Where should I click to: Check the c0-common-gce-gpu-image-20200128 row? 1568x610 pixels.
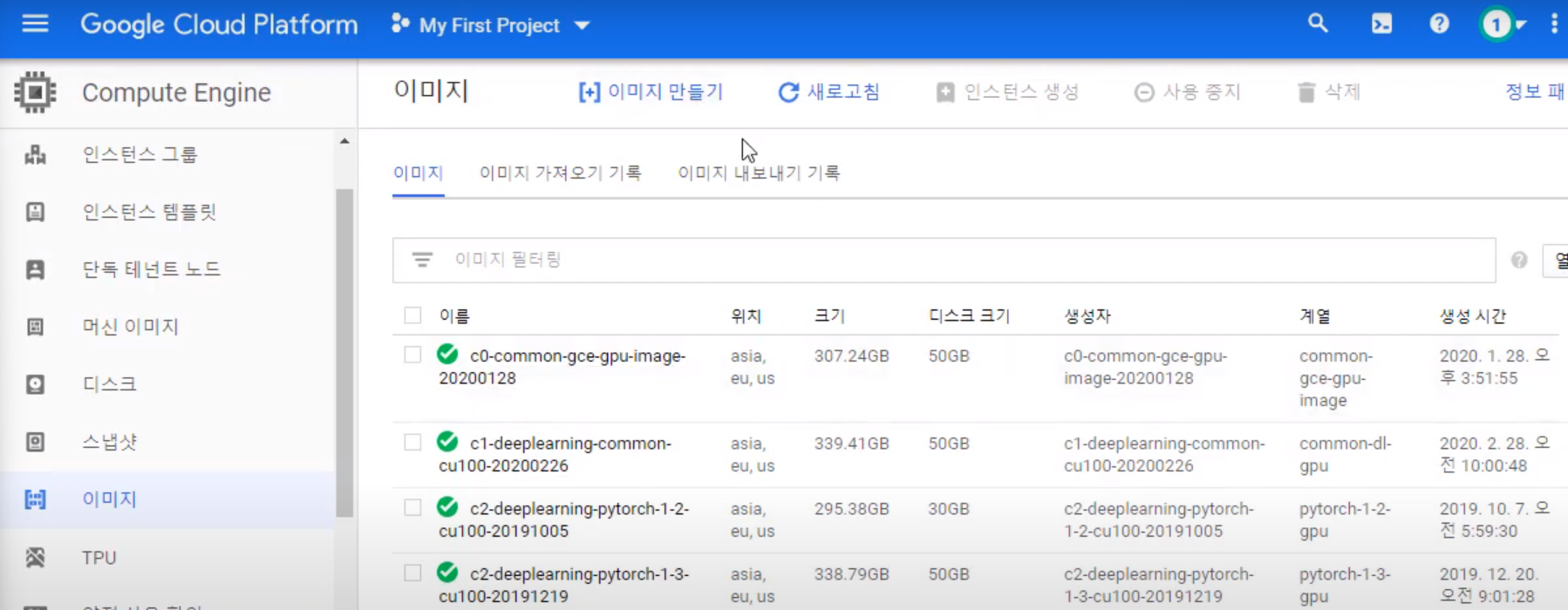click(412, 355)
